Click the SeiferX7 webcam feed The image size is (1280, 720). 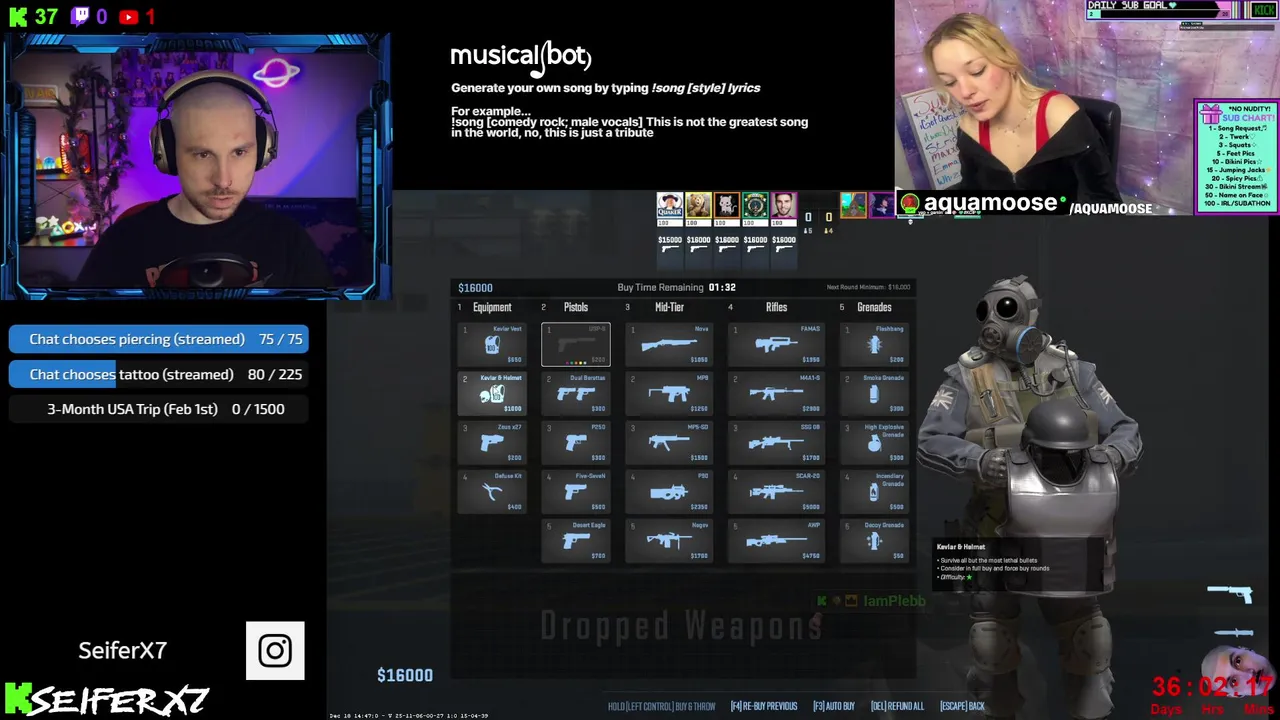(x=196, y=168)
